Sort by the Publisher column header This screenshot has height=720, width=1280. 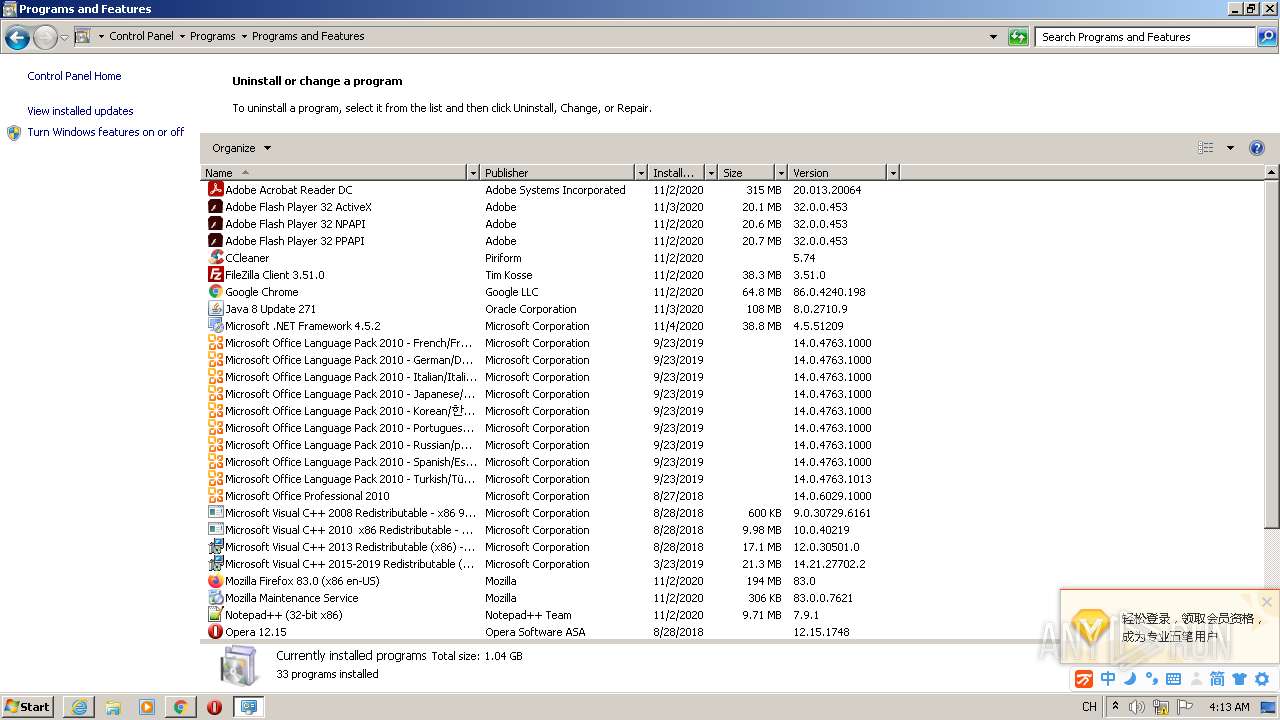point(558,173)
